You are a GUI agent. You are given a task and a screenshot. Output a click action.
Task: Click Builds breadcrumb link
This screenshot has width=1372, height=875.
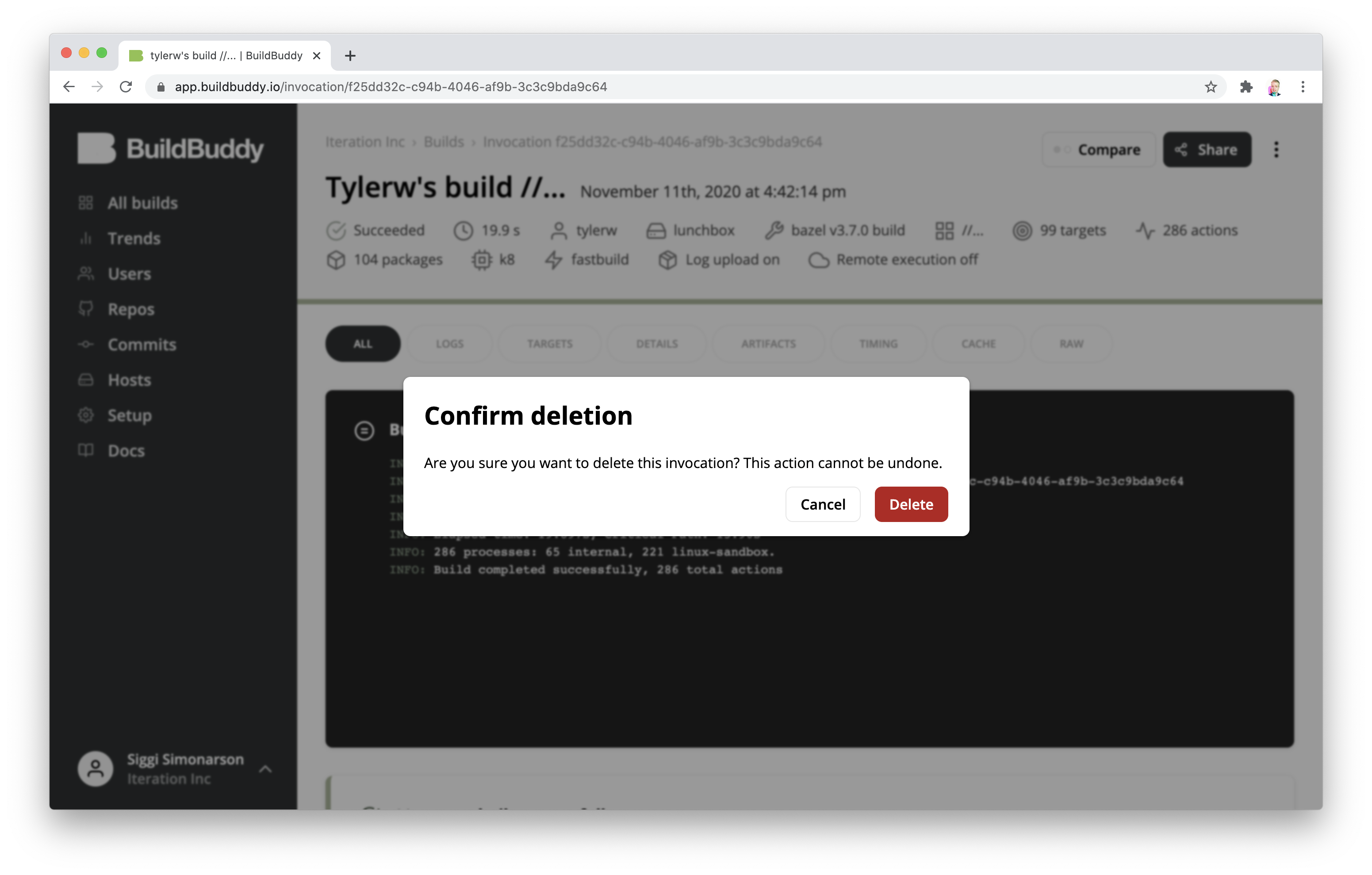443,142
